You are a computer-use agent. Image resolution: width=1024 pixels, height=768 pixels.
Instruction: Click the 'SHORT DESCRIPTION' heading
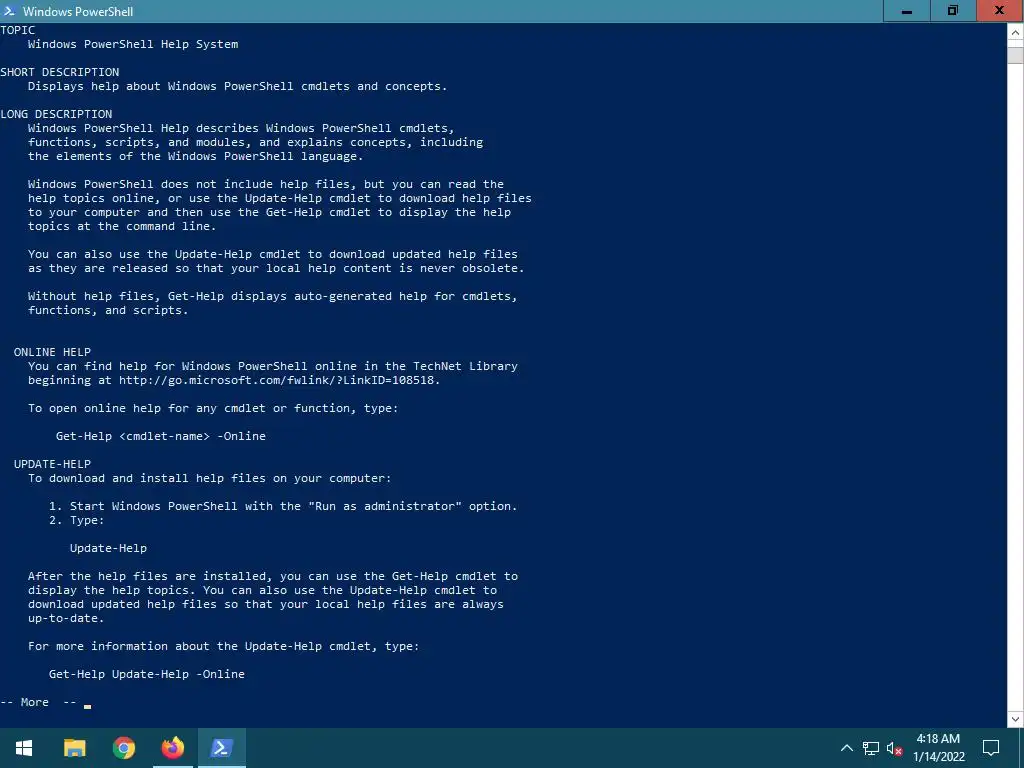[59, 72]
